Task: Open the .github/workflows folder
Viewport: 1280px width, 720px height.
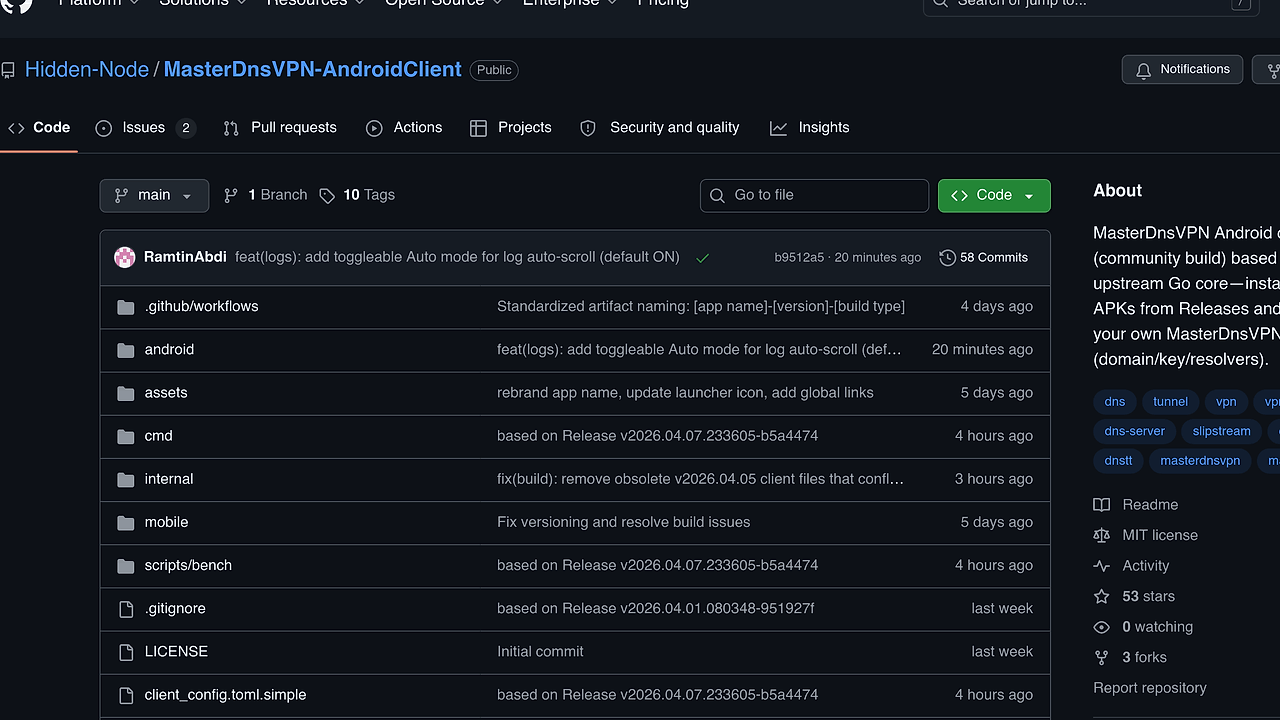Action: pyautogui.click(x=201, y=306)
